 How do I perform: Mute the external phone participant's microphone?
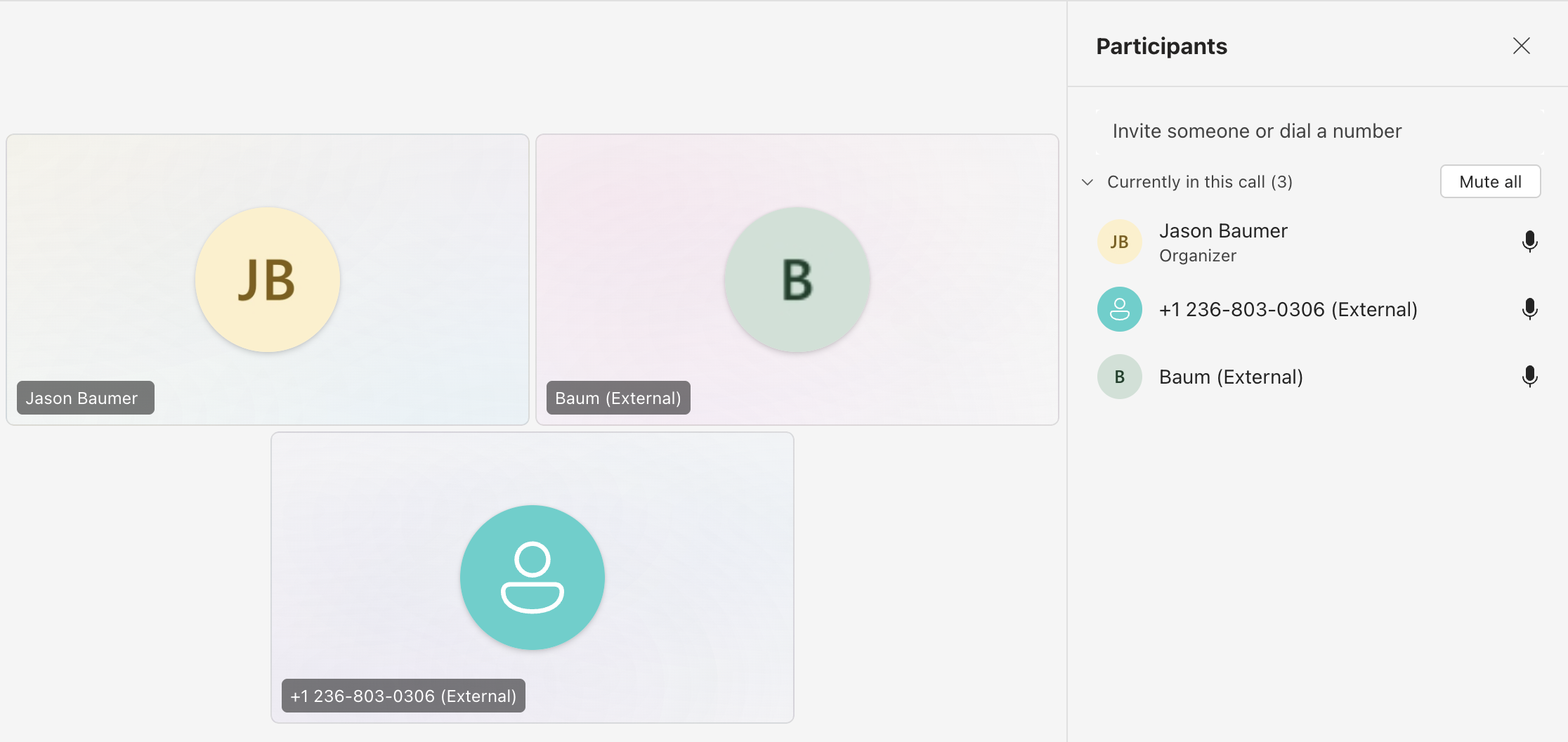point(1530,309)
